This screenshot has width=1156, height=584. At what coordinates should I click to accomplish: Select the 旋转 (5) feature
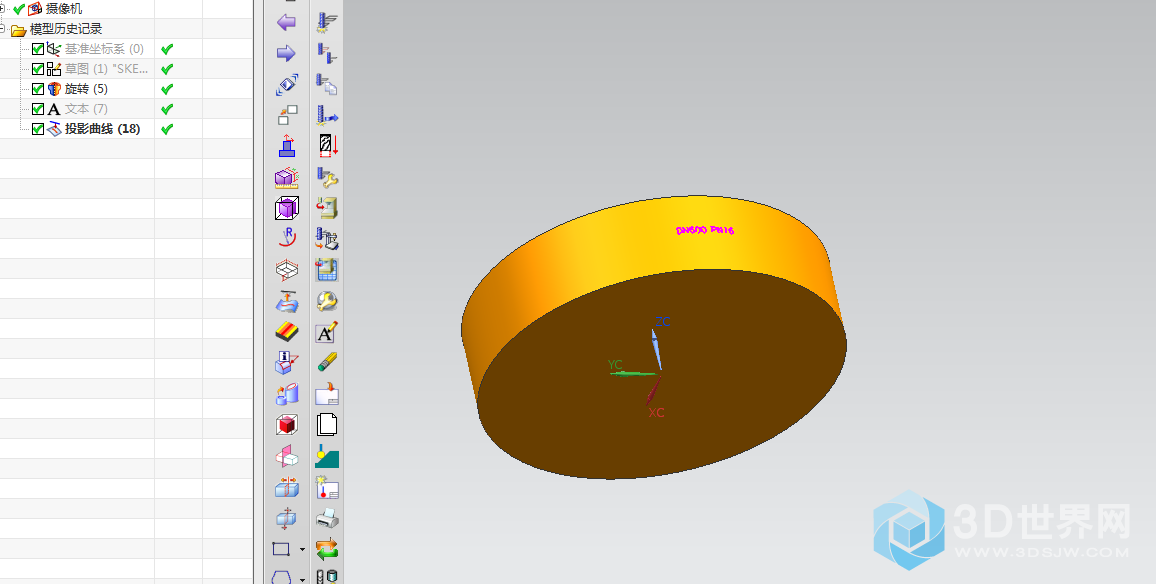click(86, 88)
